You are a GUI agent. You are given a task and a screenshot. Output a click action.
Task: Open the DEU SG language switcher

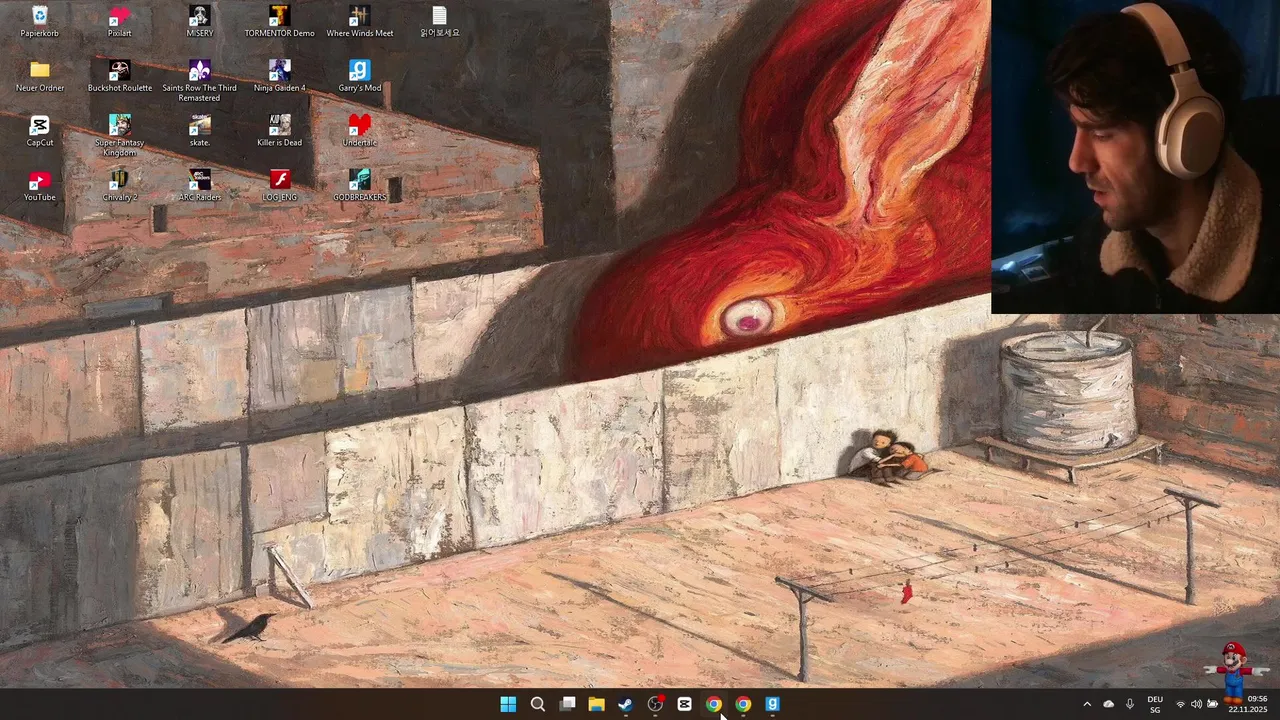1155,704
